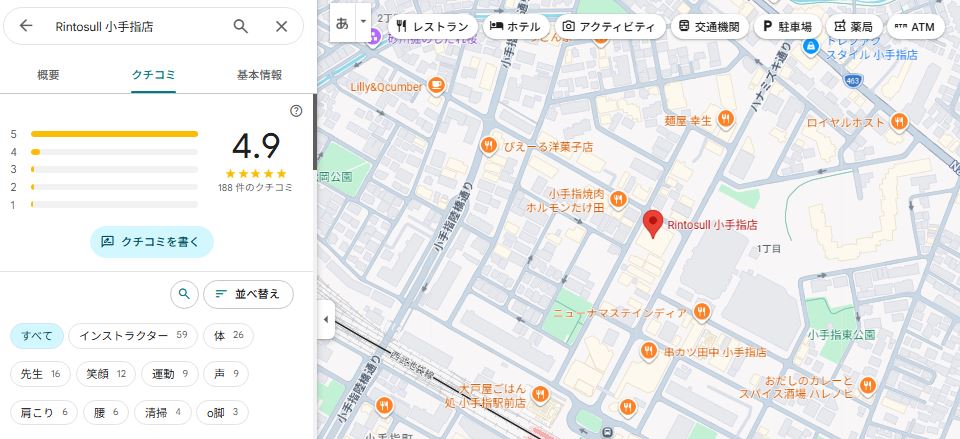Search reviews with magnifier button
960x439 pixels.
tap(183, 294)
